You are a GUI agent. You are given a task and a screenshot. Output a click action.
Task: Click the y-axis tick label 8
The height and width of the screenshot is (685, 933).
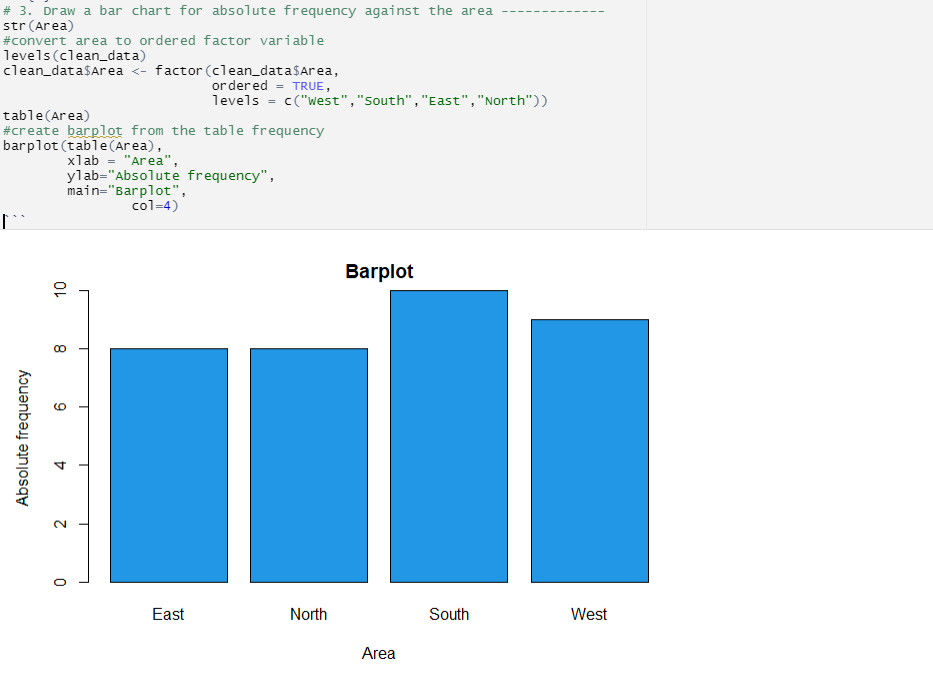(60, 348)
